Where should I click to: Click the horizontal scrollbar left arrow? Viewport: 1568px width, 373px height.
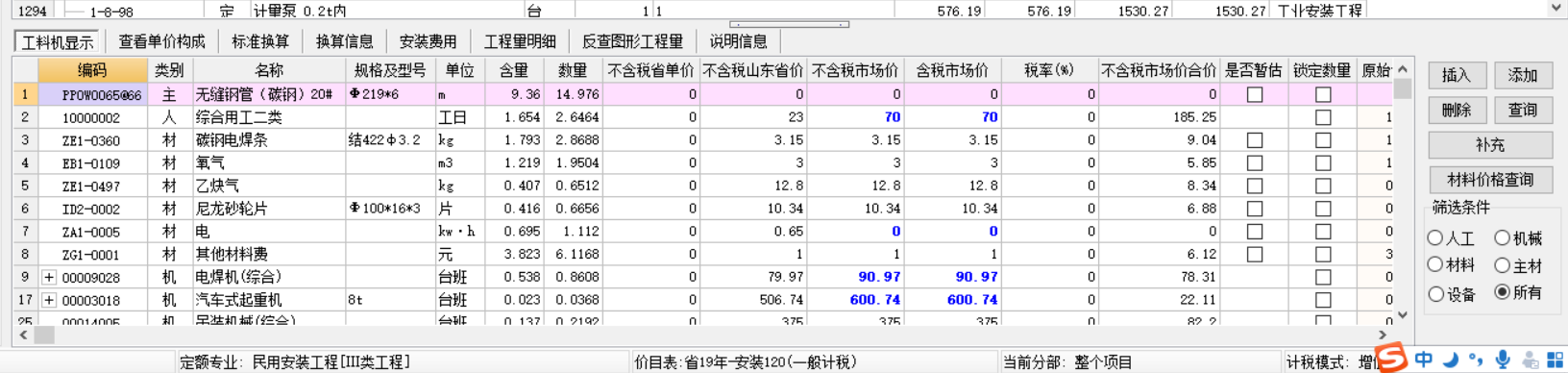click(23, 335)
